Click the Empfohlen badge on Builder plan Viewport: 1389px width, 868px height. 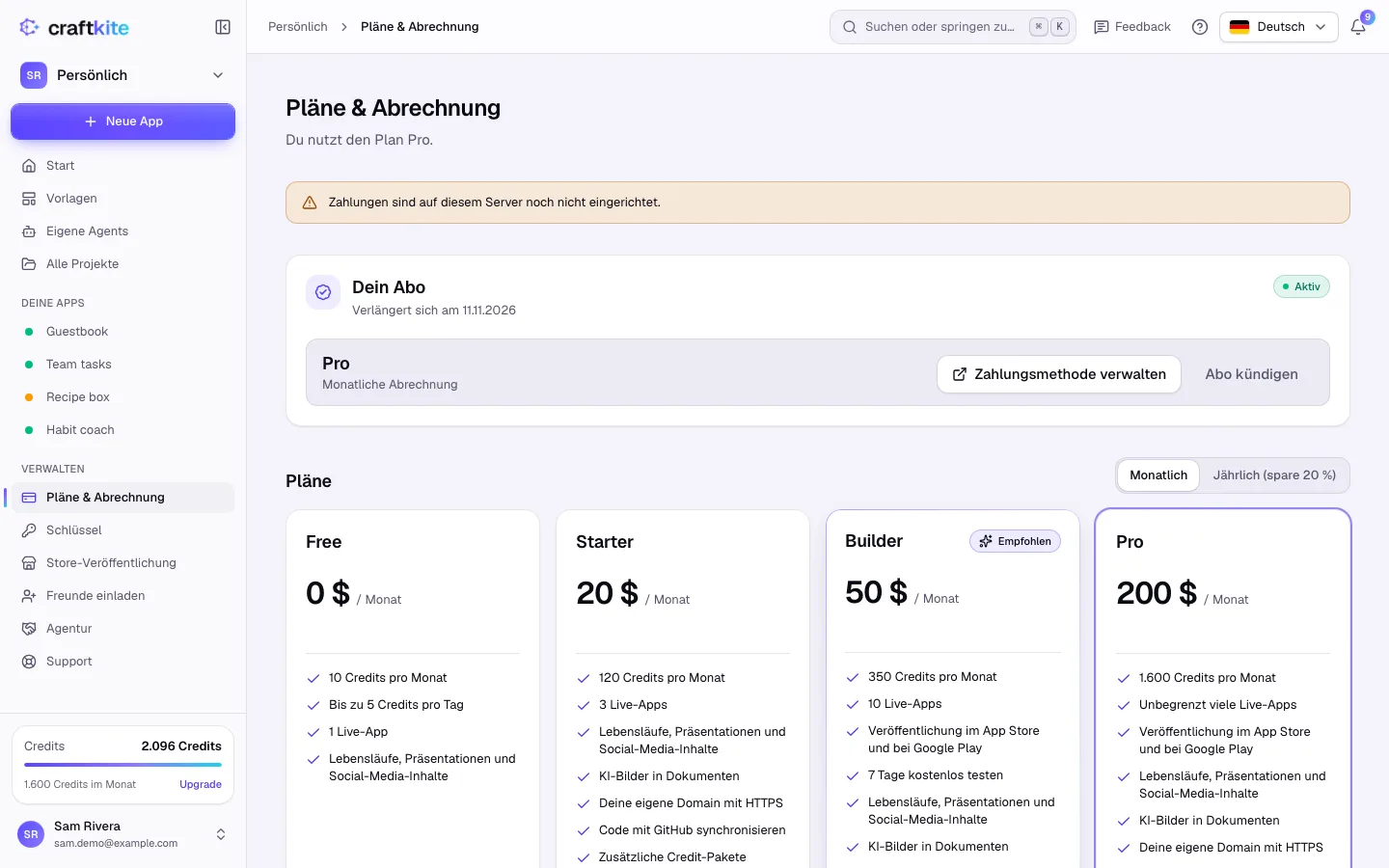[1015, 541]
